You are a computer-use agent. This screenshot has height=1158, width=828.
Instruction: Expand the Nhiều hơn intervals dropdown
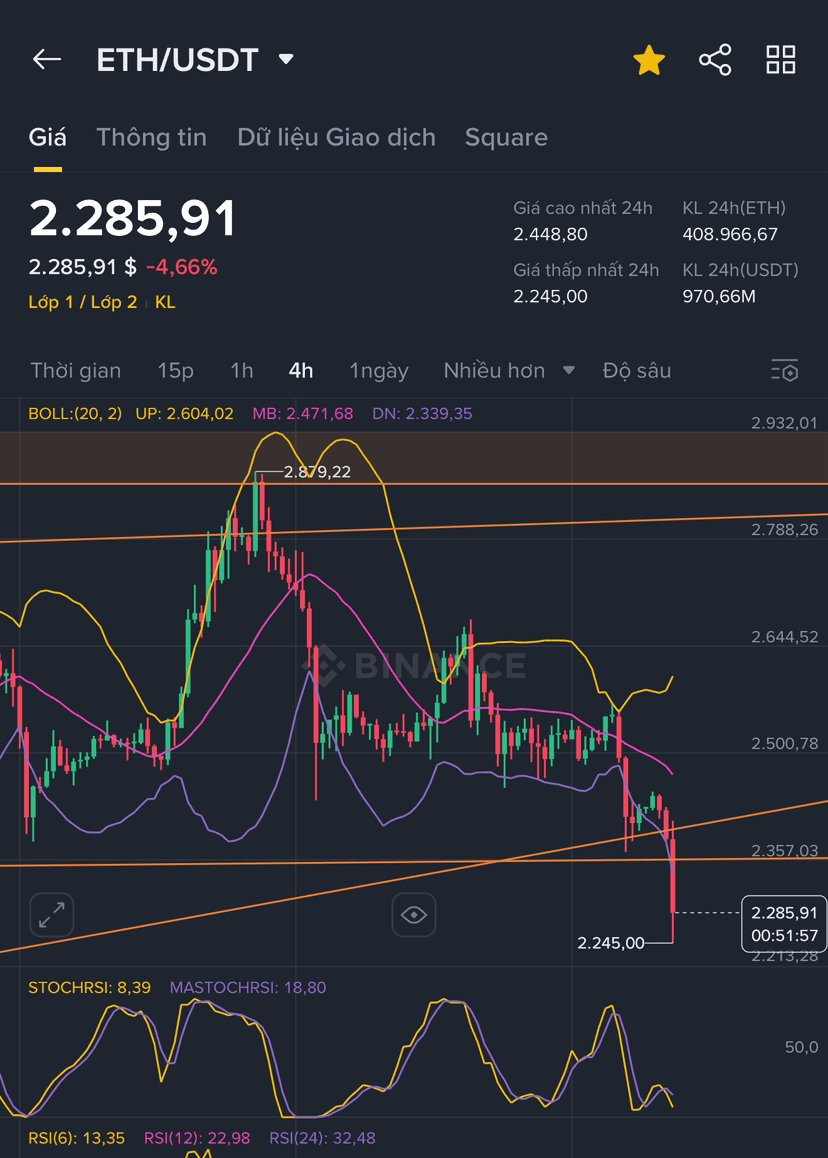(509, 371)
